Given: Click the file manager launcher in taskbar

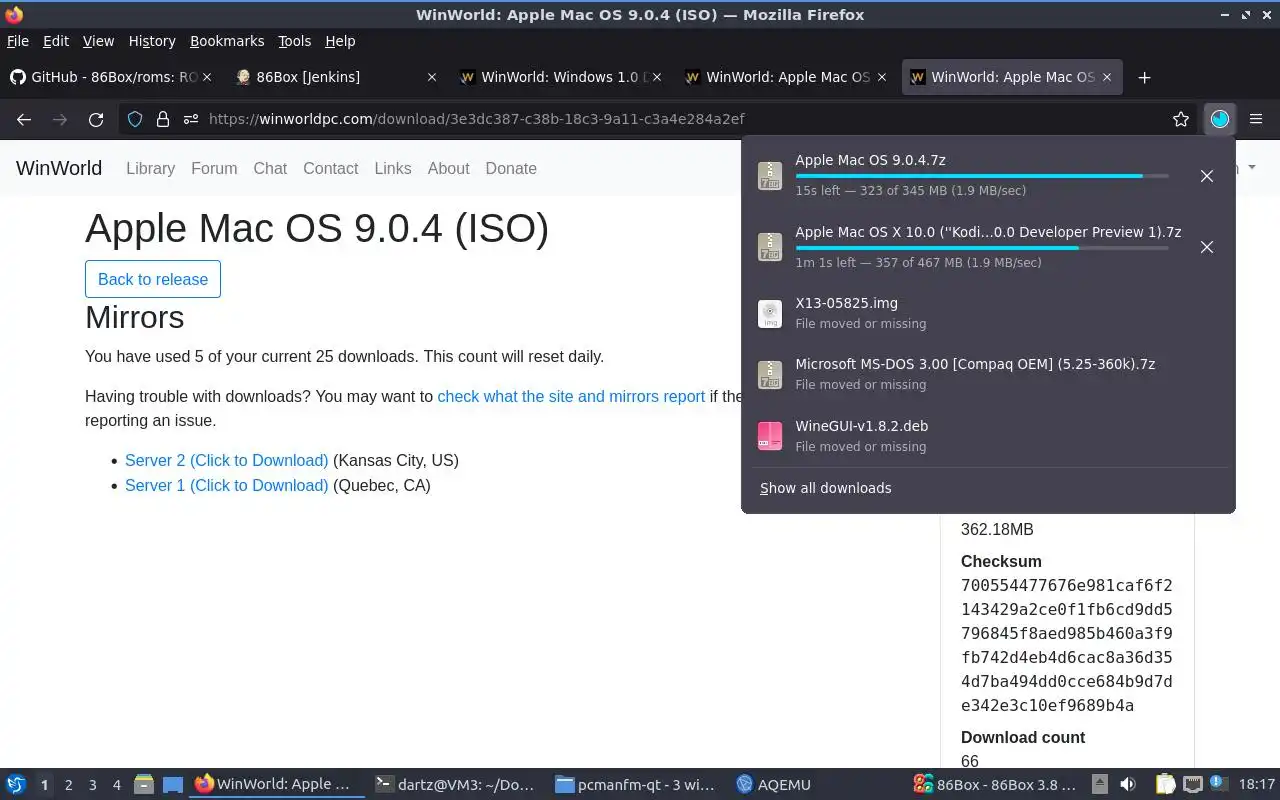Looking at the screenshot, I should click(144, 785).
